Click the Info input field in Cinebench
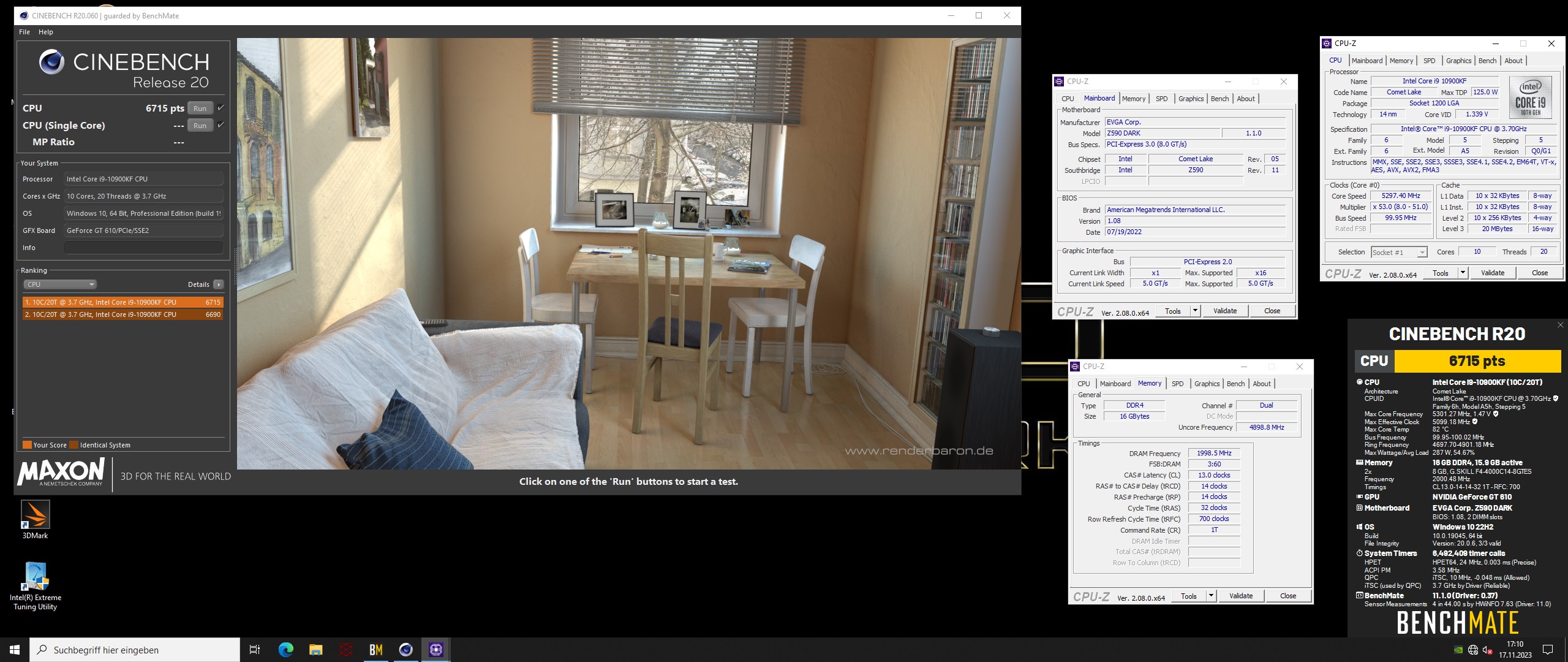 click(x=143, y=248)
